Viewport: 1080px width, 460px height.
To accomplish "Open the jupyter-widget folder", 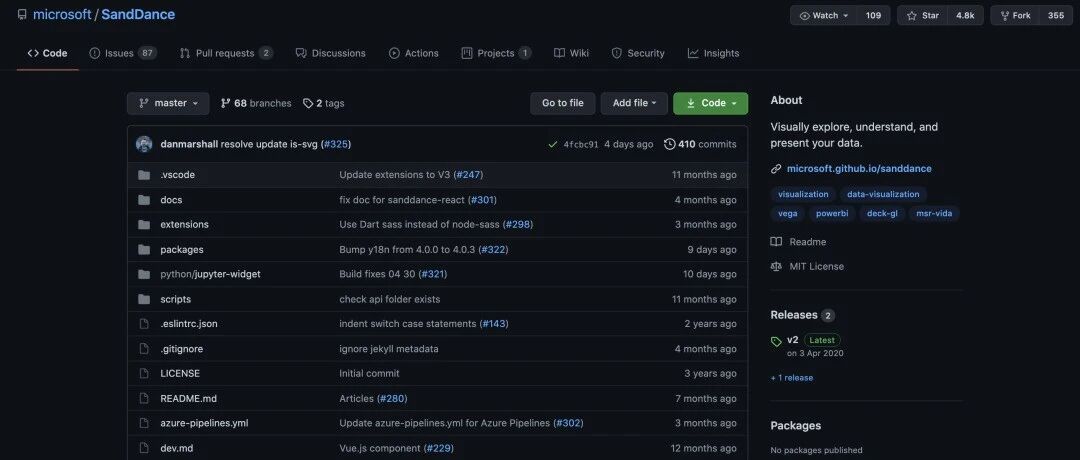I will [x=227, y=274].
